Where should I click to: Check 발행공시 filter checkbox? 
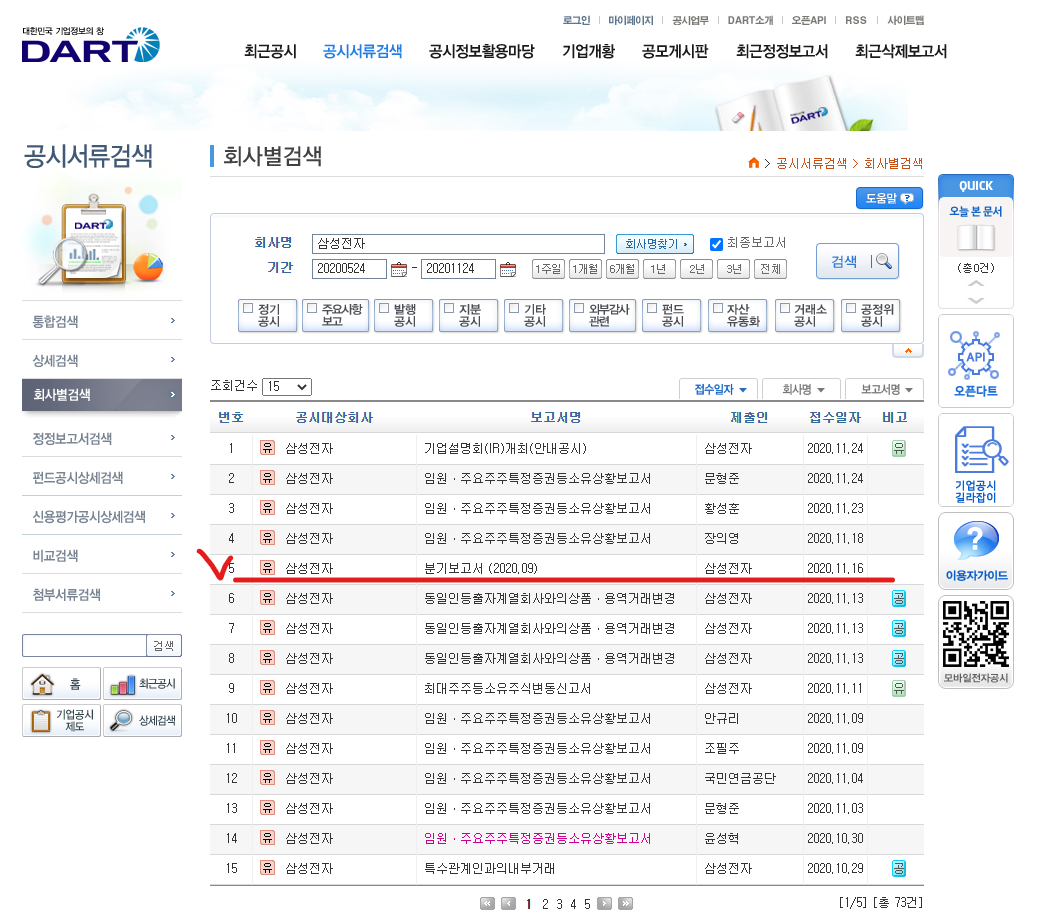click(x=384, y=308)
